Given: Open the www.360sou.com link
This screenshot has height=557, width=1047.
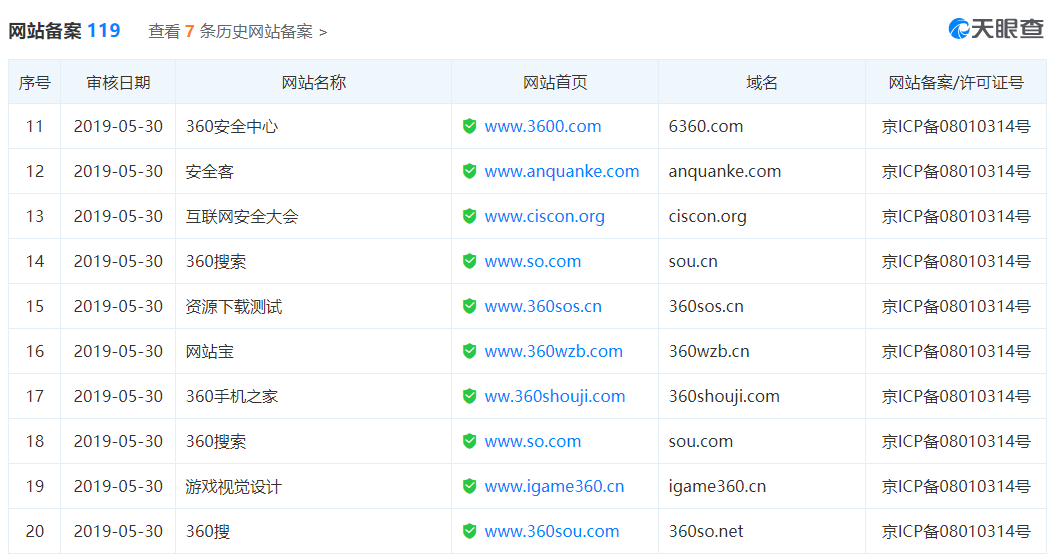Looking at the screenshot, I should (552, 532).
